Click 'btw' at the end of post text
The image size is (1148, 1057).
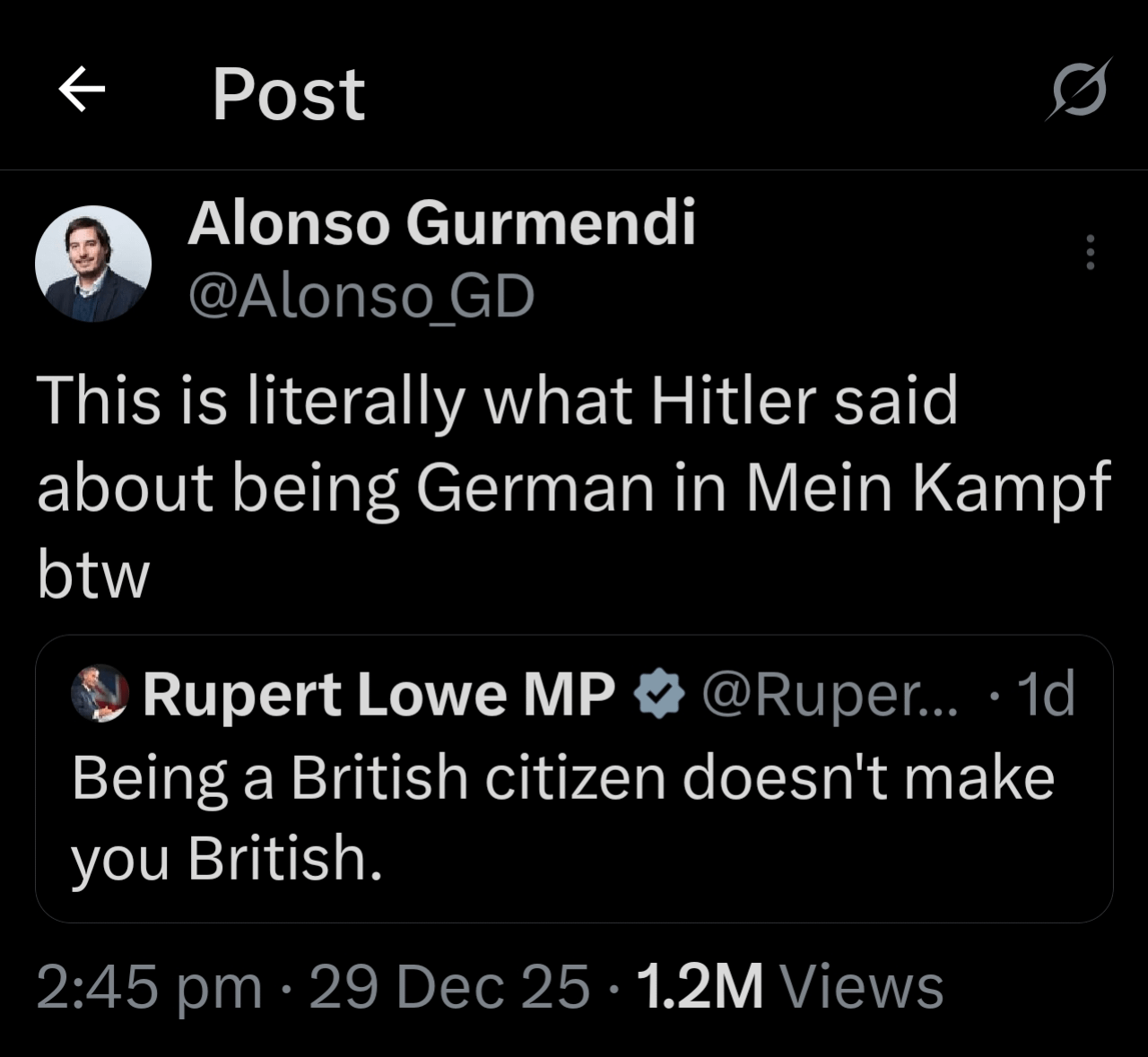coord(92,576)
